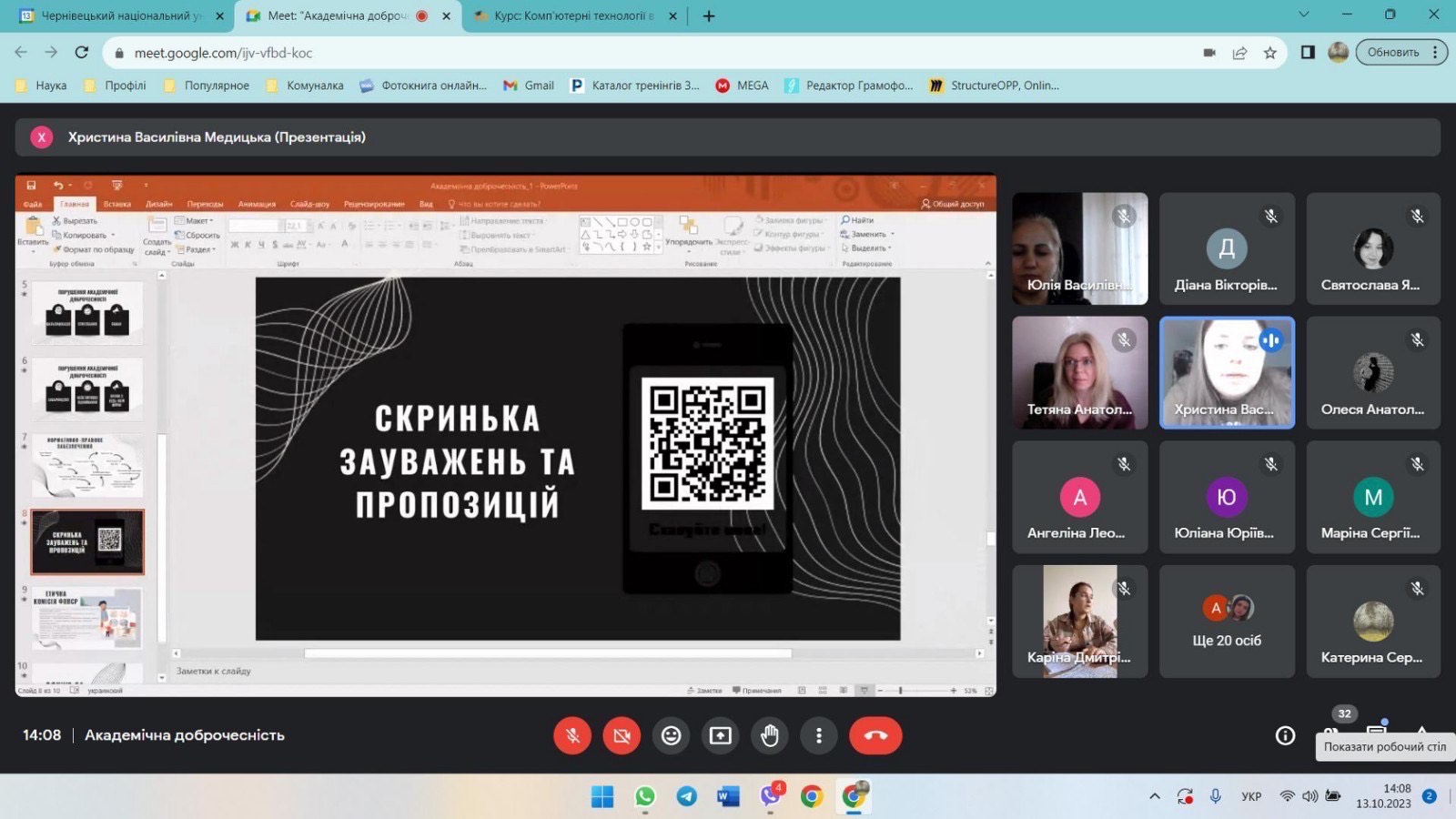The width and height of the screenshot is (1456, 819).
Task: Select Каріна Дмитрі participant tile
Action: coord(1080,622)
